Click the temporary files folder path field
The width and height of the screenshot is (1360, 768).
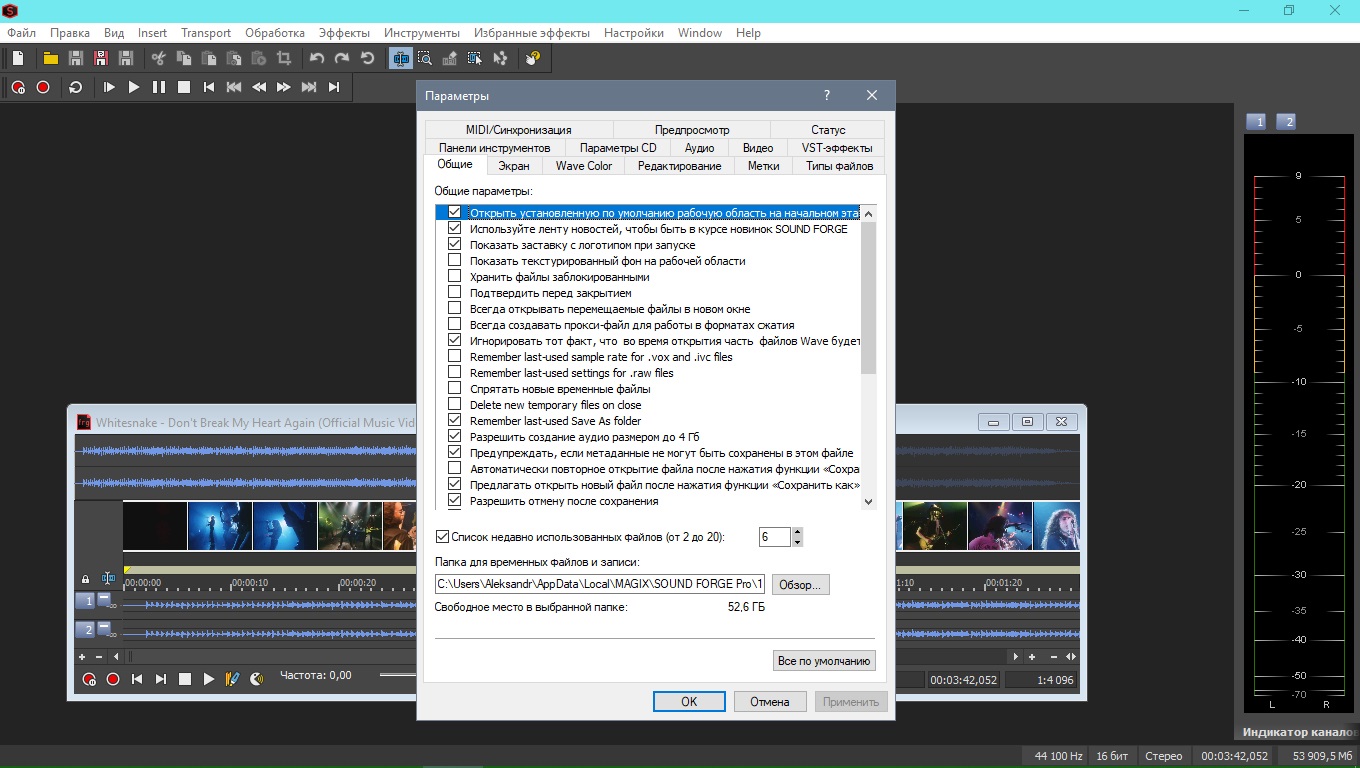[599, 584]
